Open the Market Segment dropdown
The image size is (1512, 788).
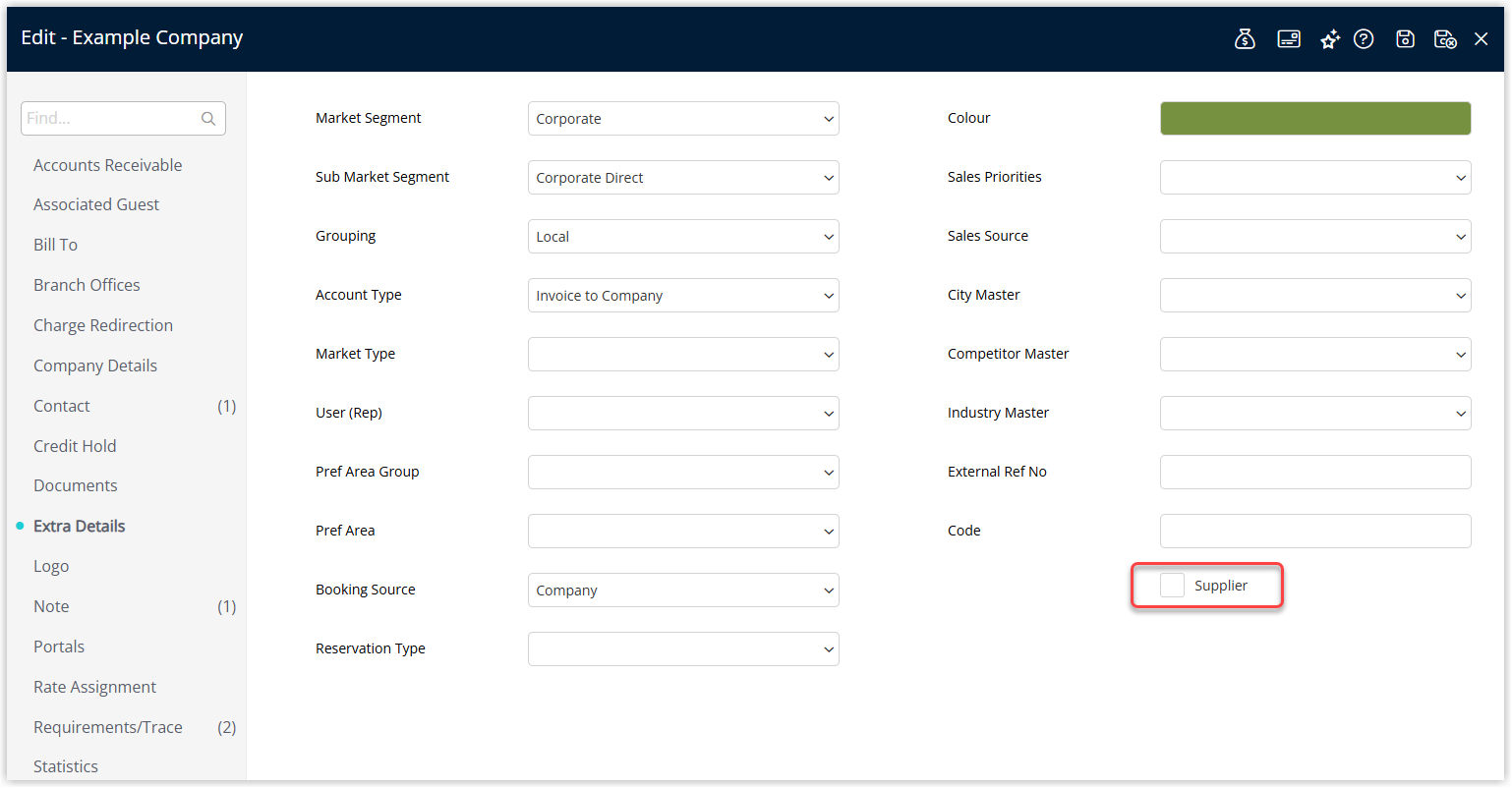(683, 119)
